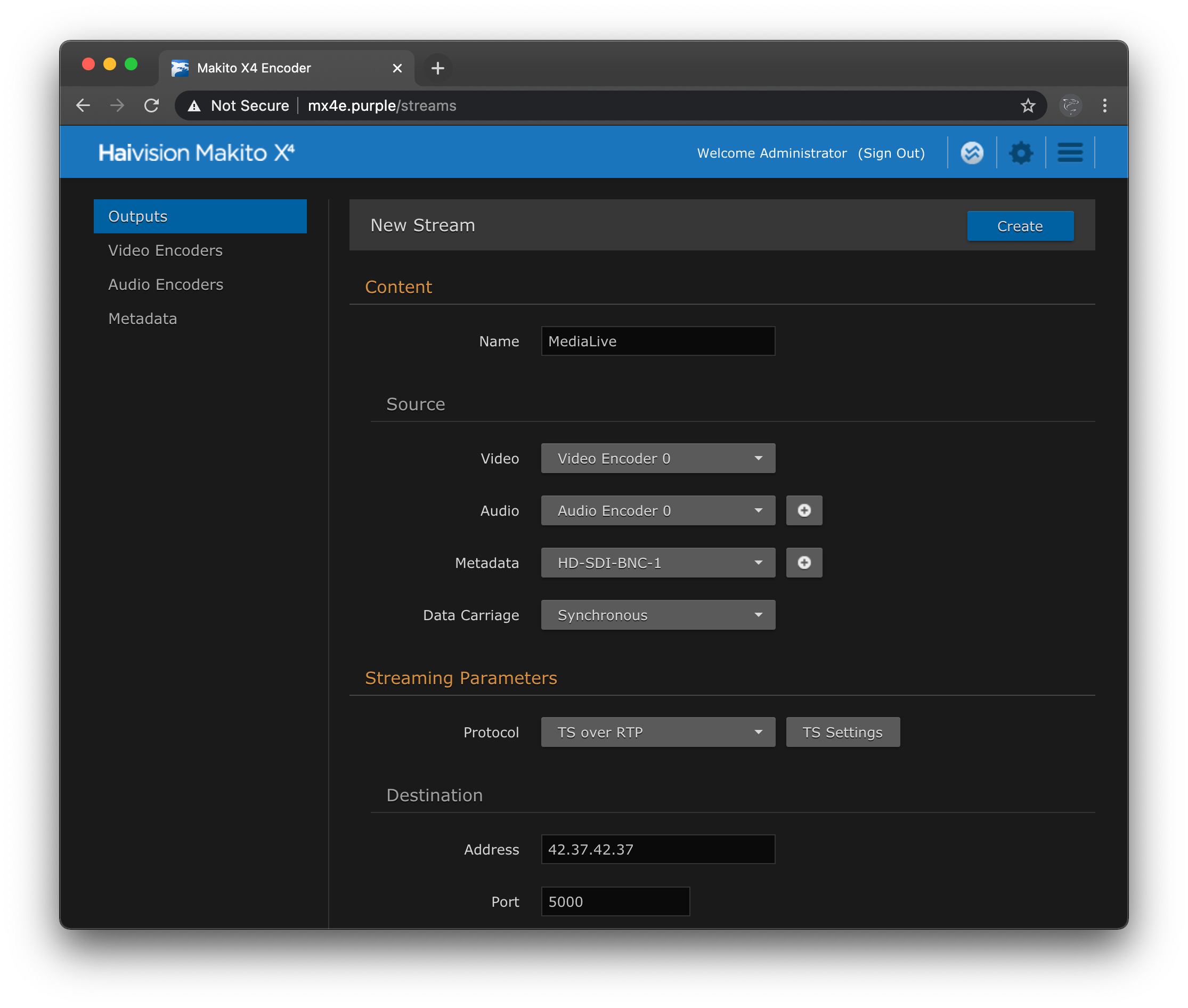Select the Makito X4 Encoder browser tab

286,68
